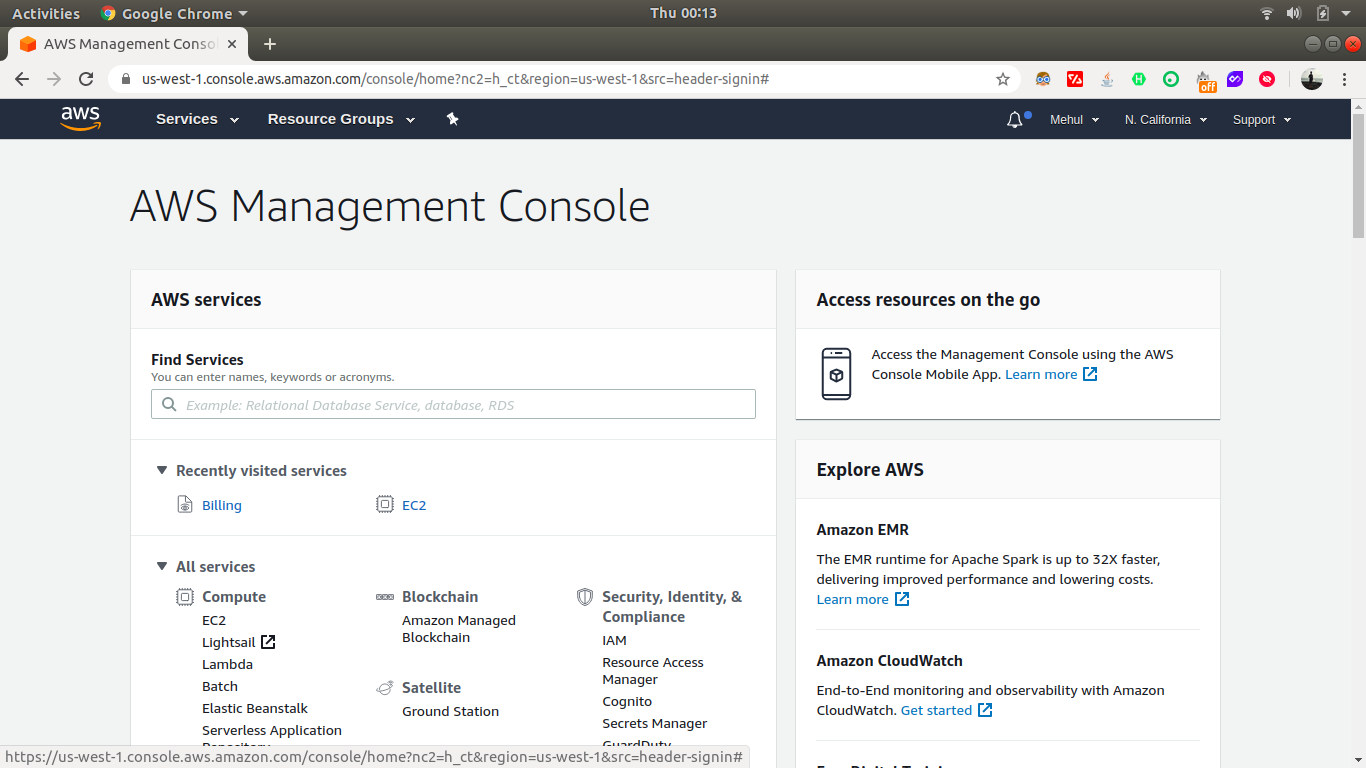The image size is (1366, 768).
Task: Click the volume speaker icon in top bar
Action: 1294,13
